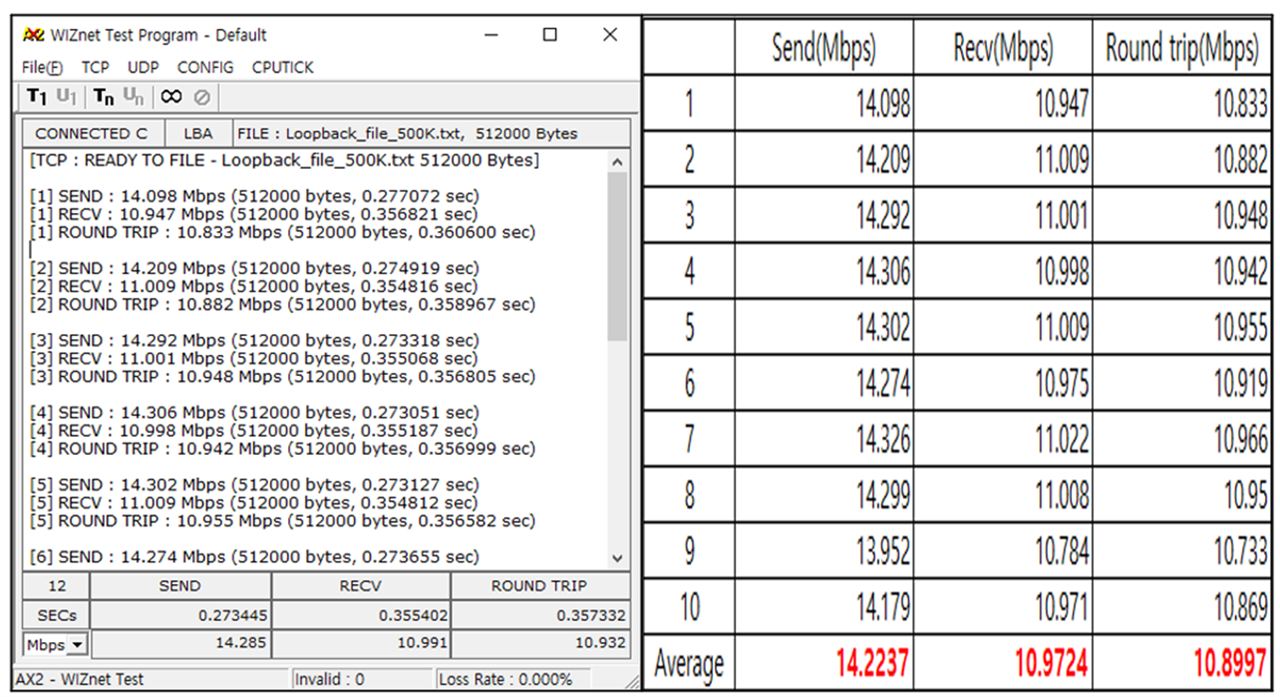Click the ROUND TRIP column header in summary
Screen dimensions: 1280x697
click(x=540, y=586)
